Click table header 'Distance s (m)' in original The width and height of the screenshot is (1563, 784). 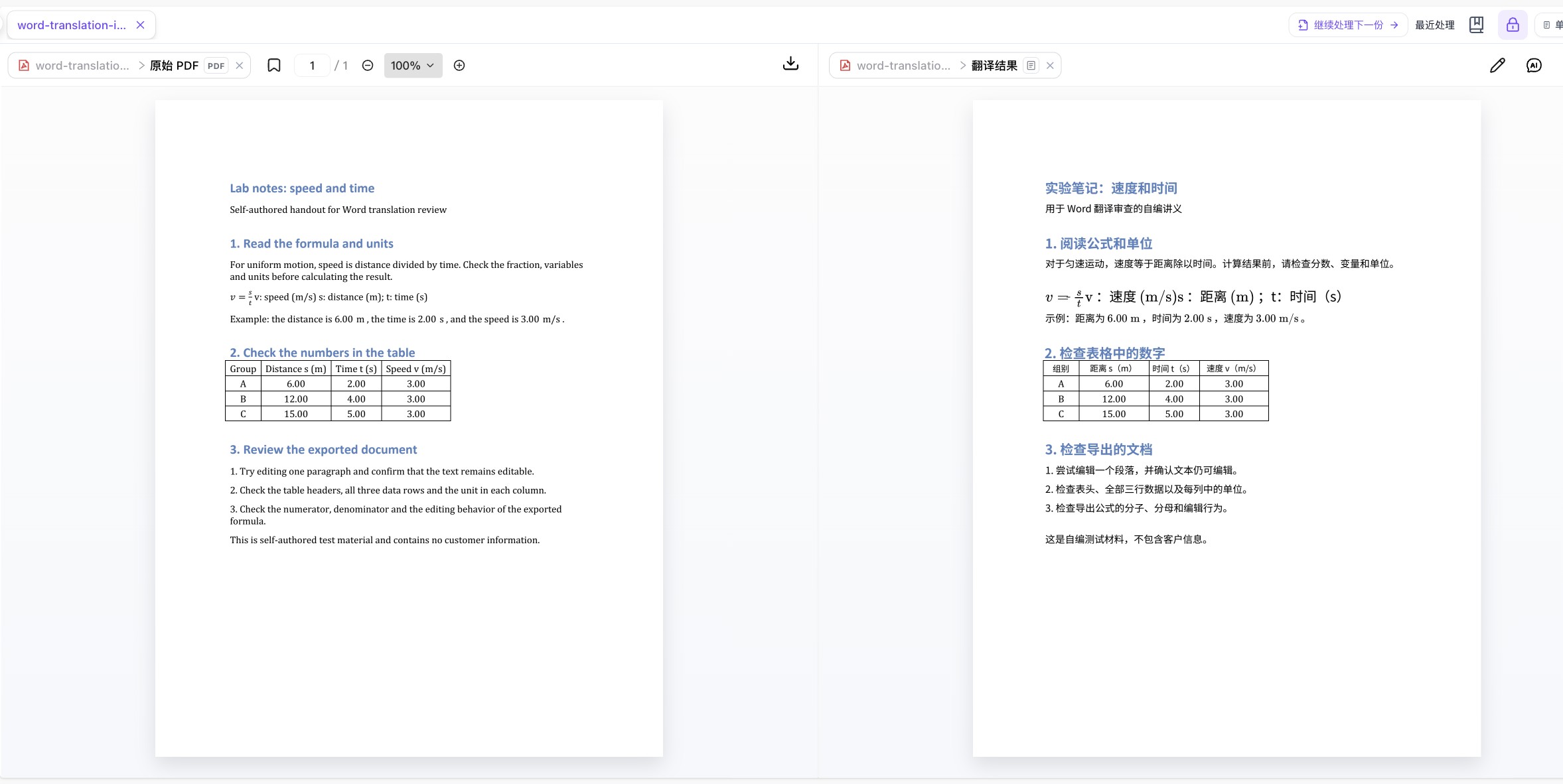tap(296, 369)
